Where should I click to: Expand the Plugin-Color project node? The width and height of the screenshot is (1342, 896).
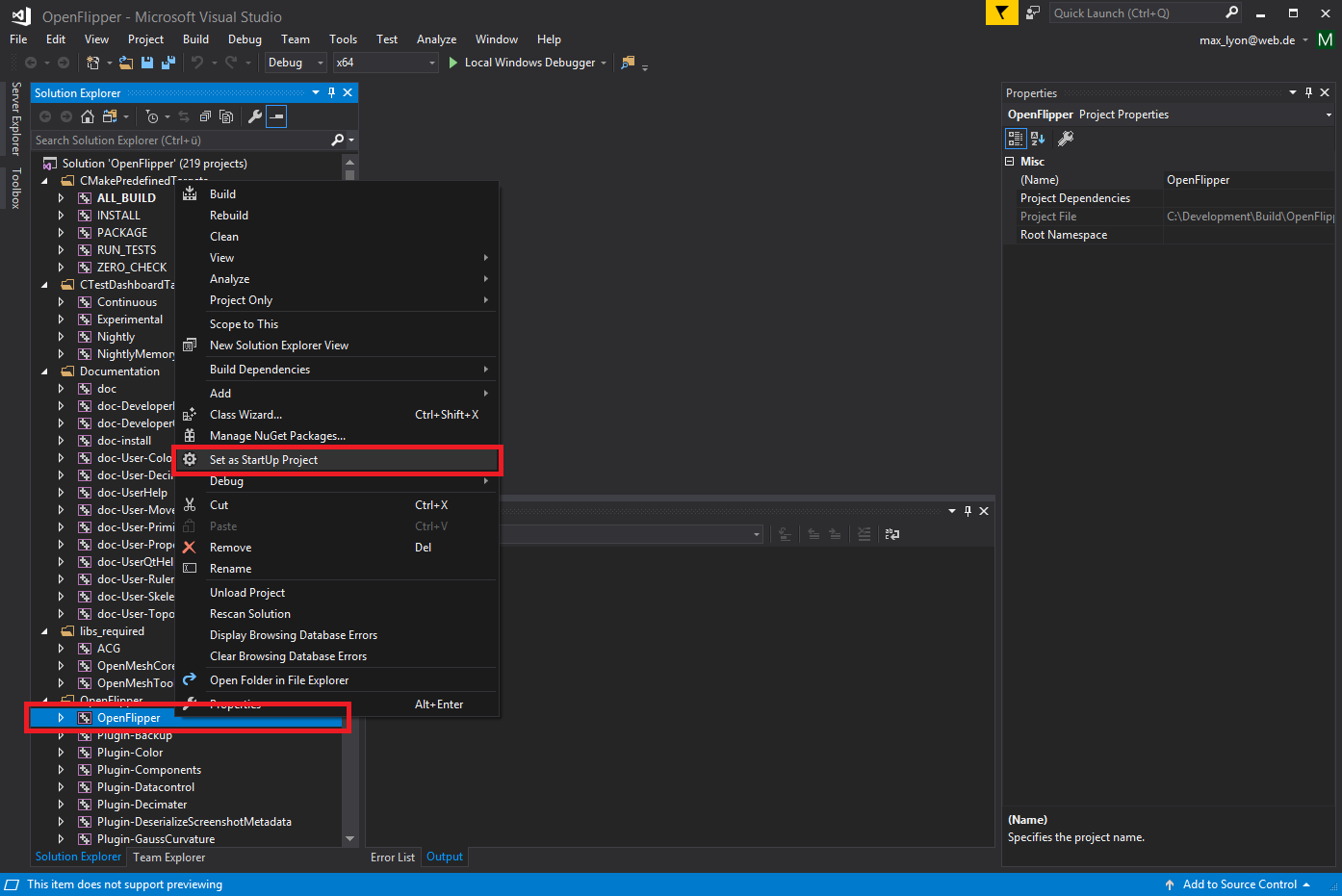point(61,753)
